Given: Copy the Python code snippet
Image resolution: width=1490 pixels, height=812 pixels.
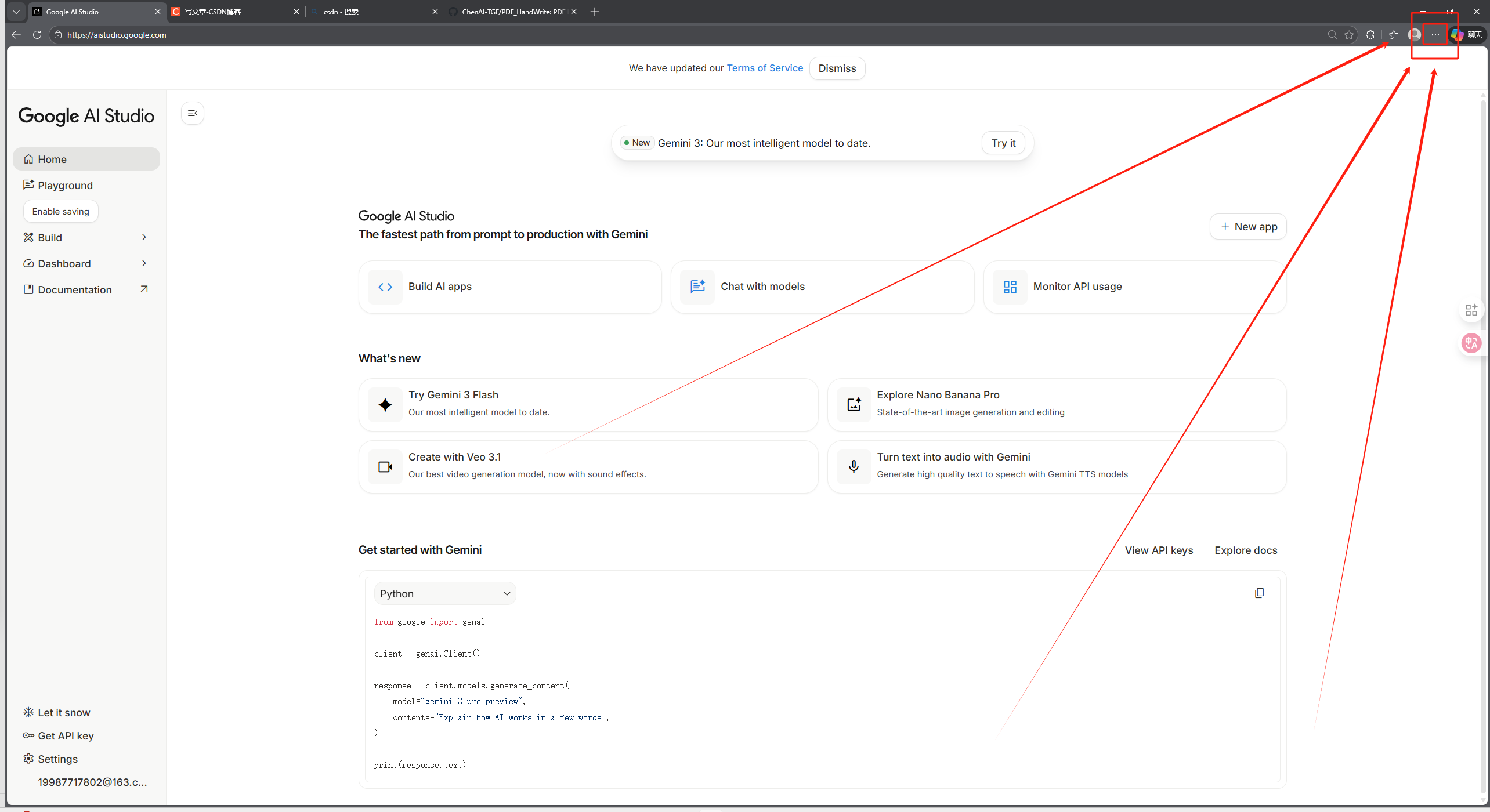Looking at the screenshot, I should 1259,593.
